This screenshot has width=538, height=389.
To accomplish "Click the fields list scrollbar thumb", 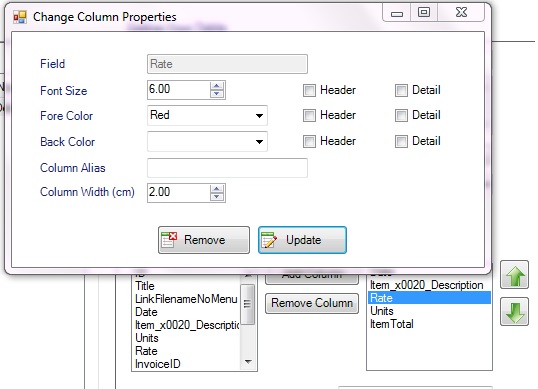I will [x=247, y=304].
